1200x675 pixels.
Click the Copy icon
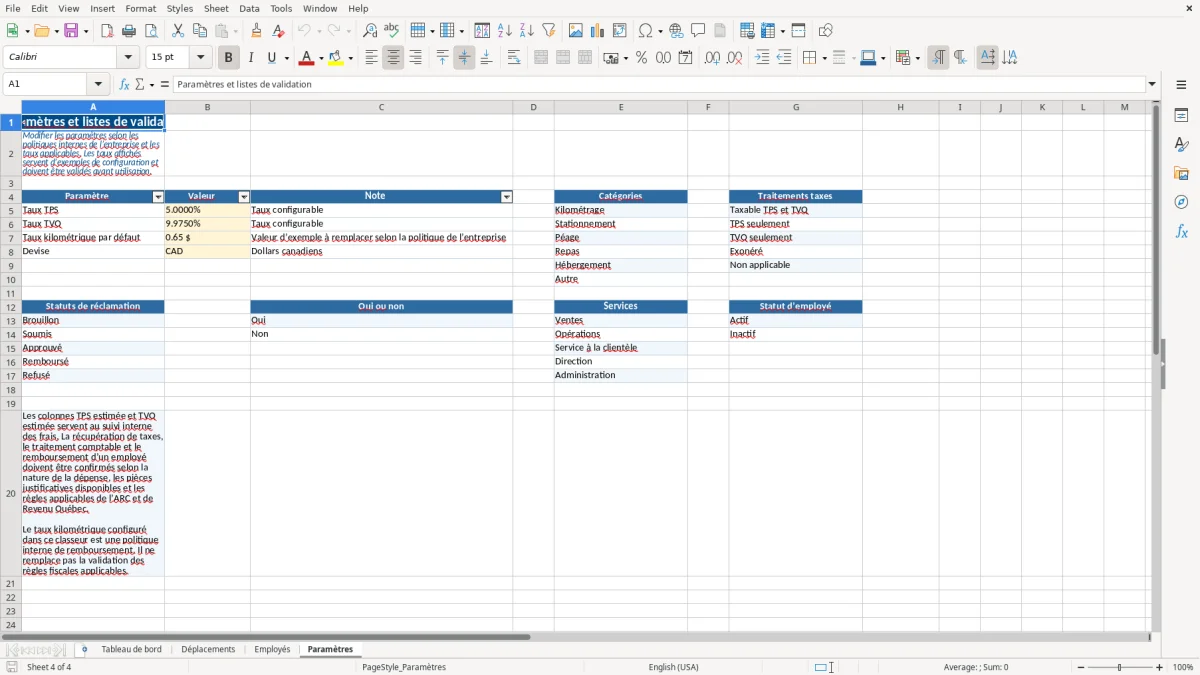[x=200, y=31]
